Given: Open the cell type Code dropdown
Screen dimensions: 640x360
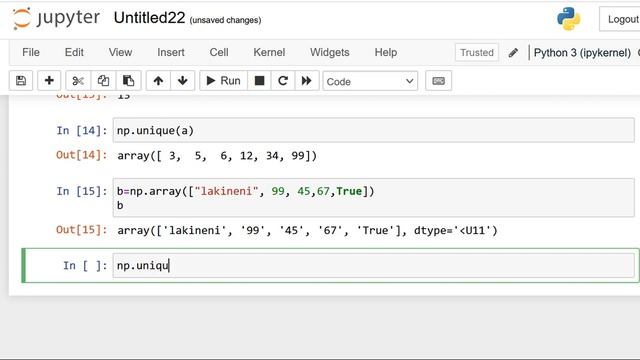Looking at the screenshot, I should point(370,81).
